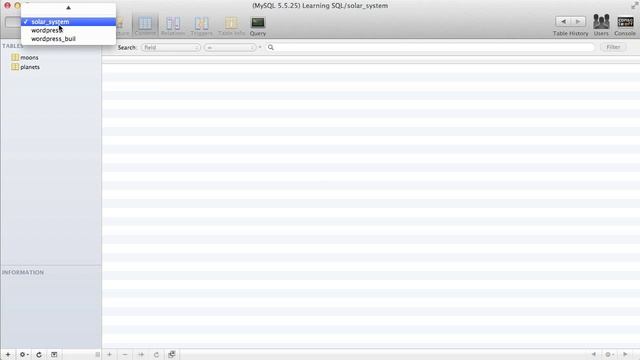Reload the table content
Viewport: 640px width, 360px height.
coord(156,354)
